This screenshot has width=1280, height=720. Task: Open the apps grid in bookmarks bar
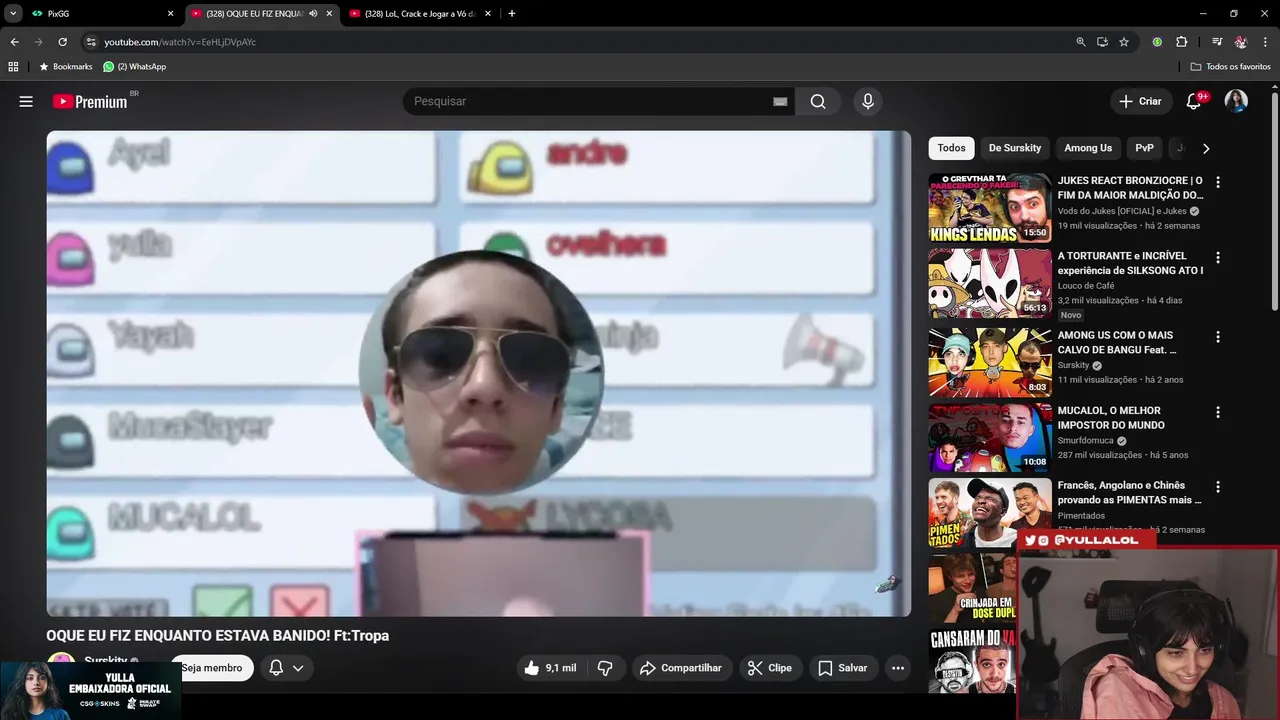pyautogui.click(x=13, y=67)
